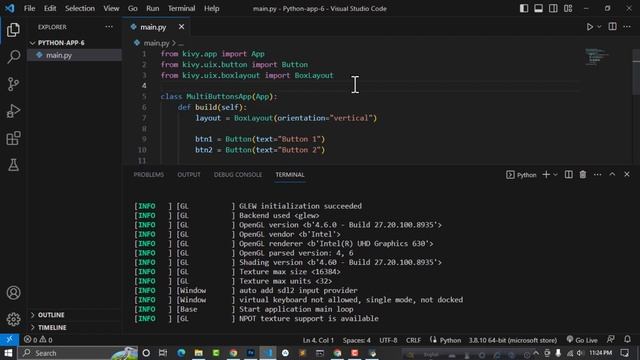Change line ending via CRLF entry

(x=413, y=340)
